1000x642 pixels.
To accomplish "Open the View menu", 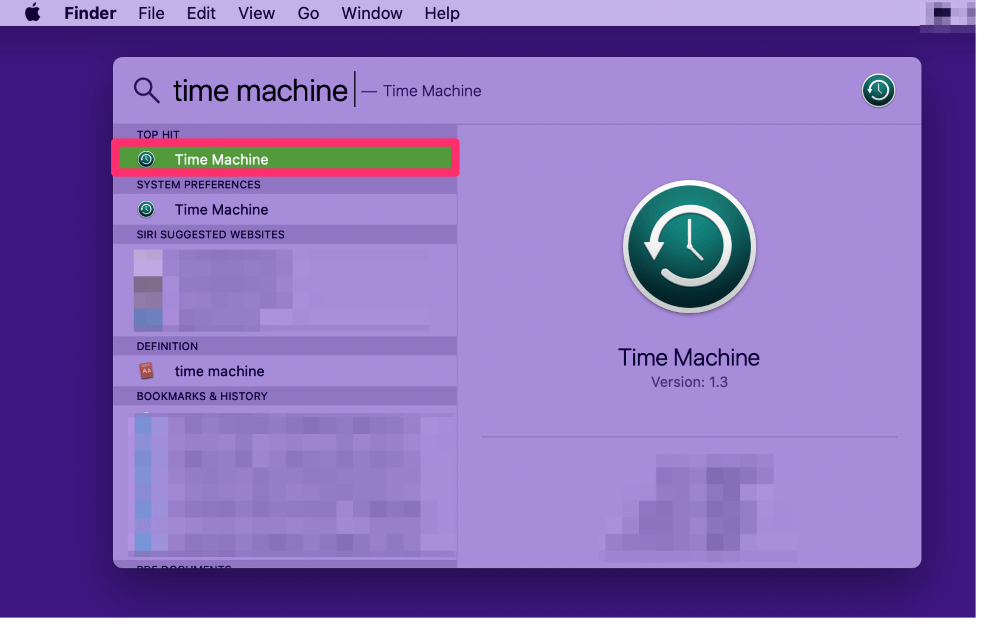I will coord(256,13).
